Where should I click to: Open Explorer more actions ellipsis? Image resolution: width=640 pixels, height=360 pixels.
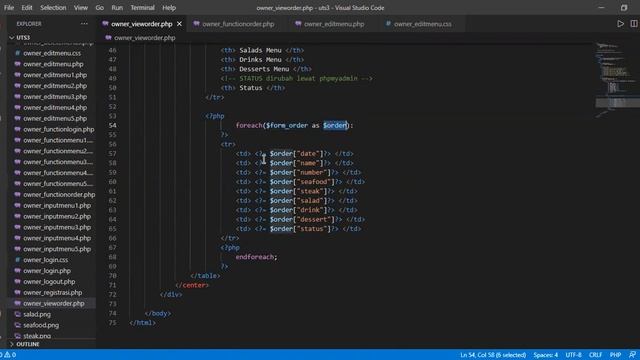(x=84, y=24)
